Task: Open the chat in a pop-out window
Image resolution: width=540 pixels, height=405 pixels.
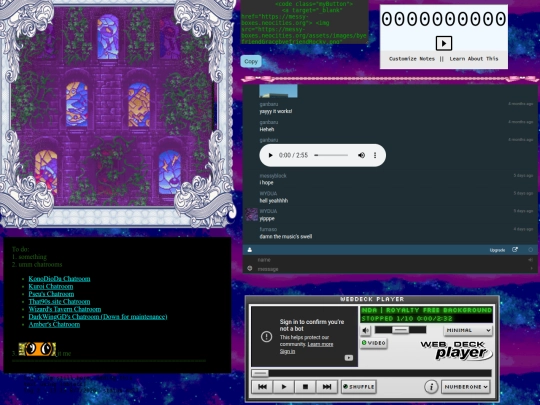Action: coord(515,250)
